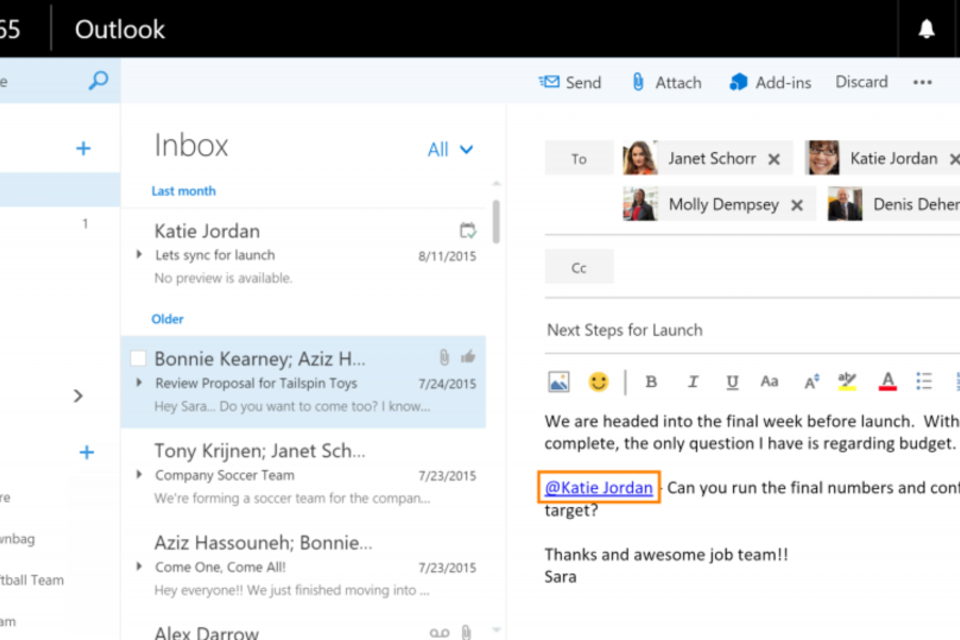Collapse the Last month group header

coord(183,191)
